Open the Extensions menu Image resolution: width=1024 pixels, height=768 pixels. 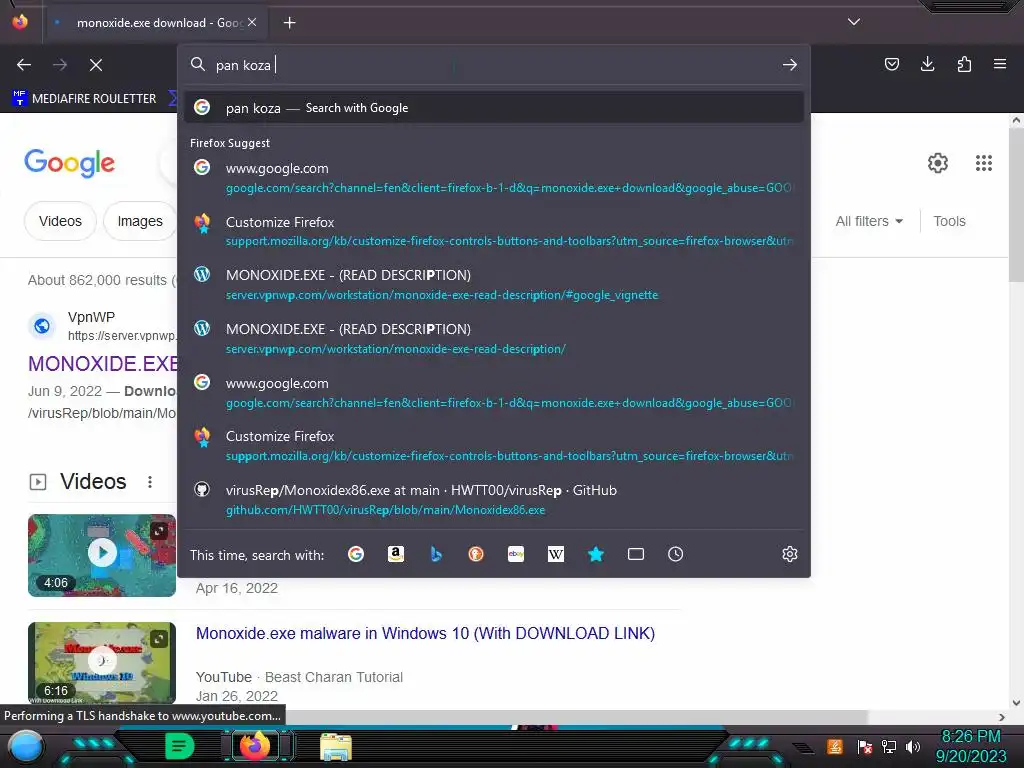pos(964,64)
